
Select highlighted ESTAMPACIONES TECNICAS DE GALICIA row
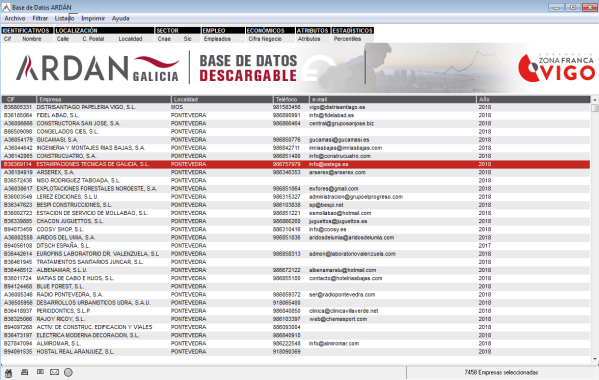(296, 164)
